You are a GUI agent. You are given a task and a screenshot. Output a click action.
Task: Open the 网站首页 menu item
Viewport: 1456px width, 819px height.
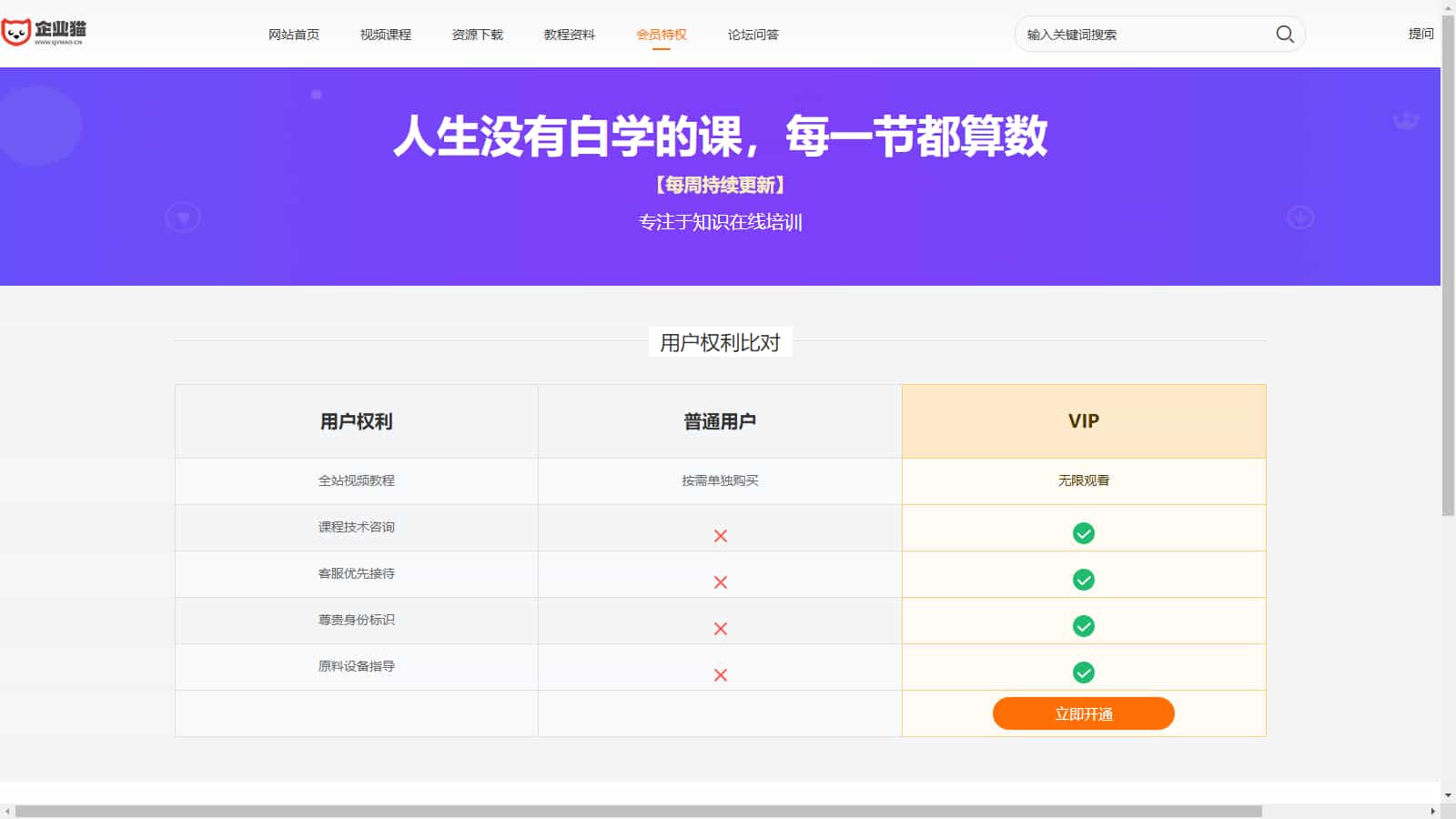[293, 35]
